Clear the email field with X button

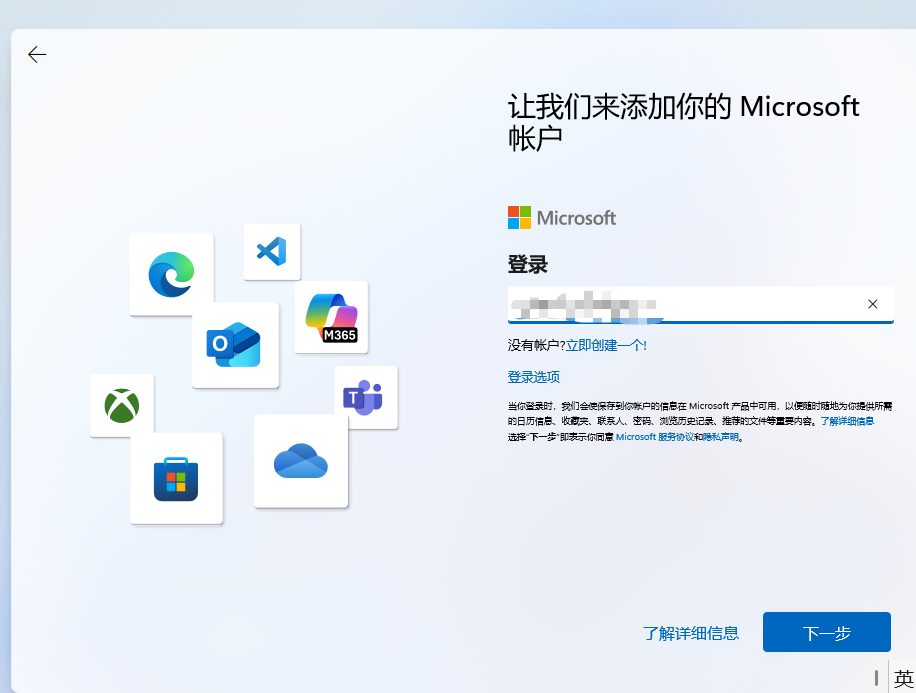coord(872,304)
